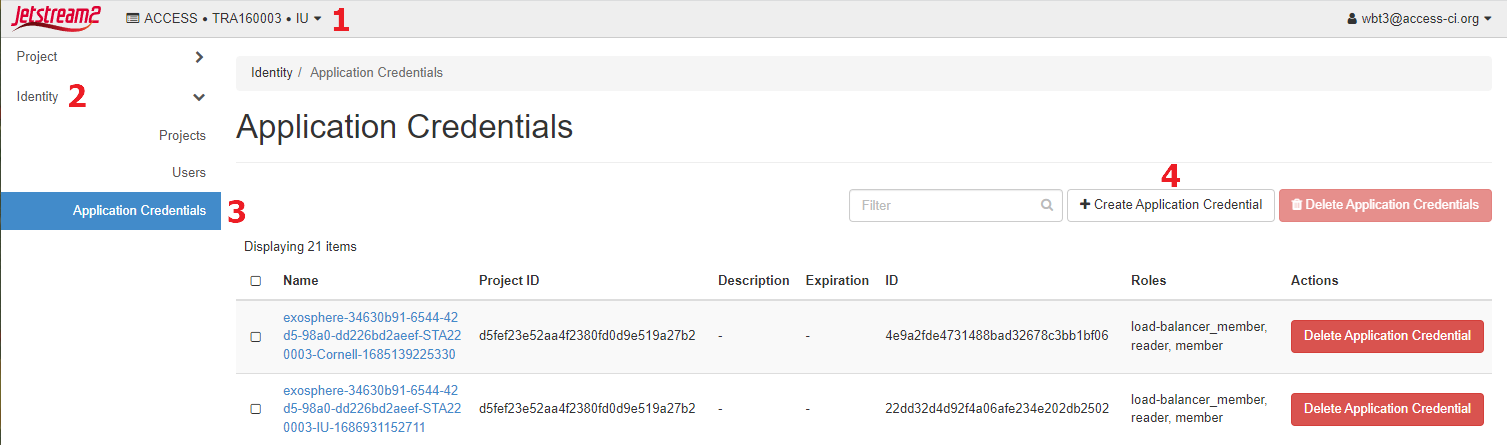Open Projects in the Identity menu
This screenshot has width=1507, height=445.
(182, 136)
